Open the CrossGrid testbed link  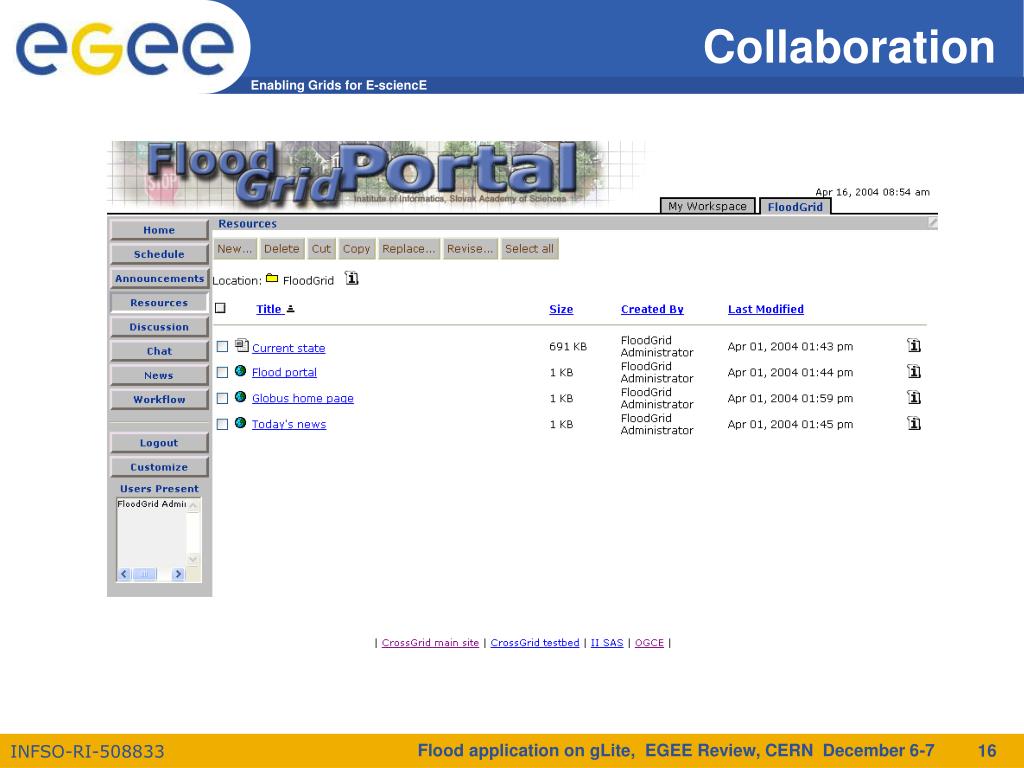[535, 643]
